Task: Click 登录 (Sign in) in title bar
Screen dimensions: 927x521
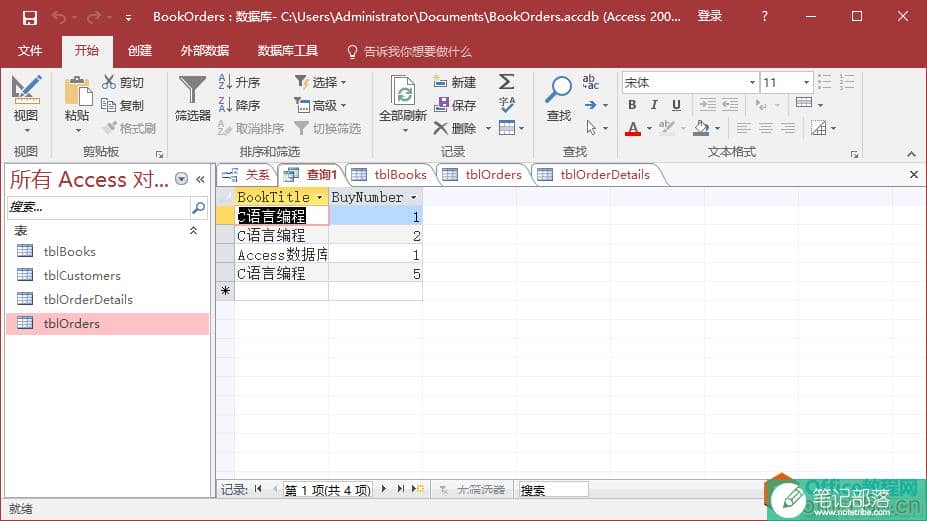Action: point(709,17)
